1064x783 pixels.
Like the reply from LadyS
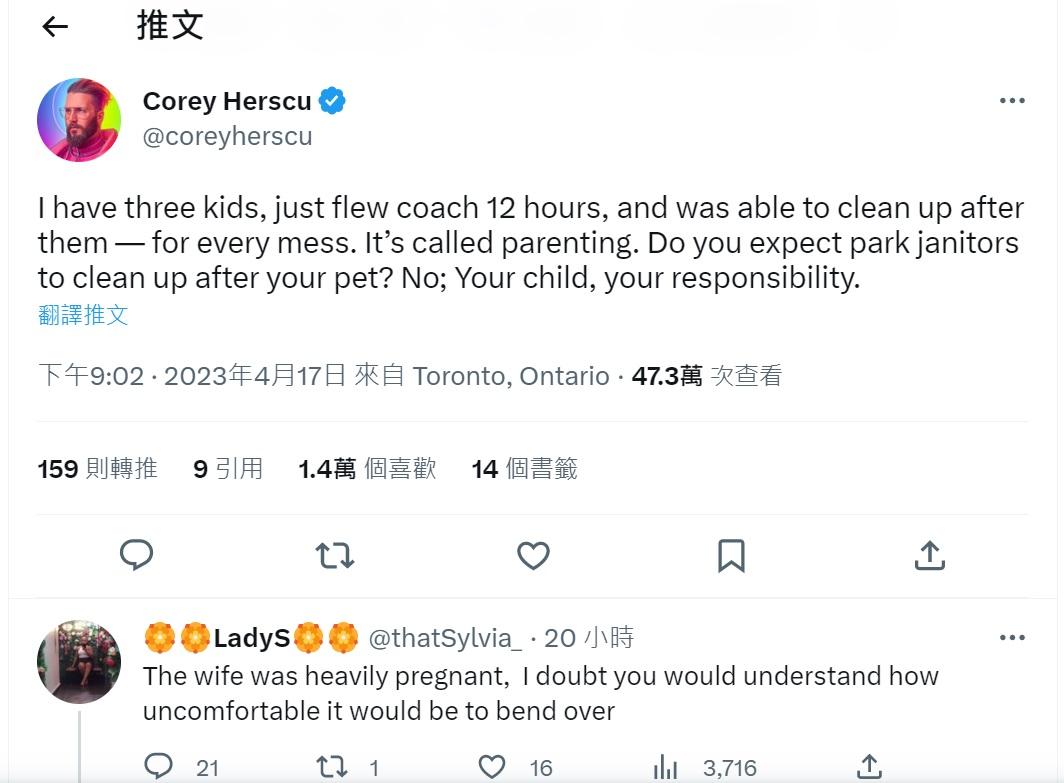click(492, 767)
